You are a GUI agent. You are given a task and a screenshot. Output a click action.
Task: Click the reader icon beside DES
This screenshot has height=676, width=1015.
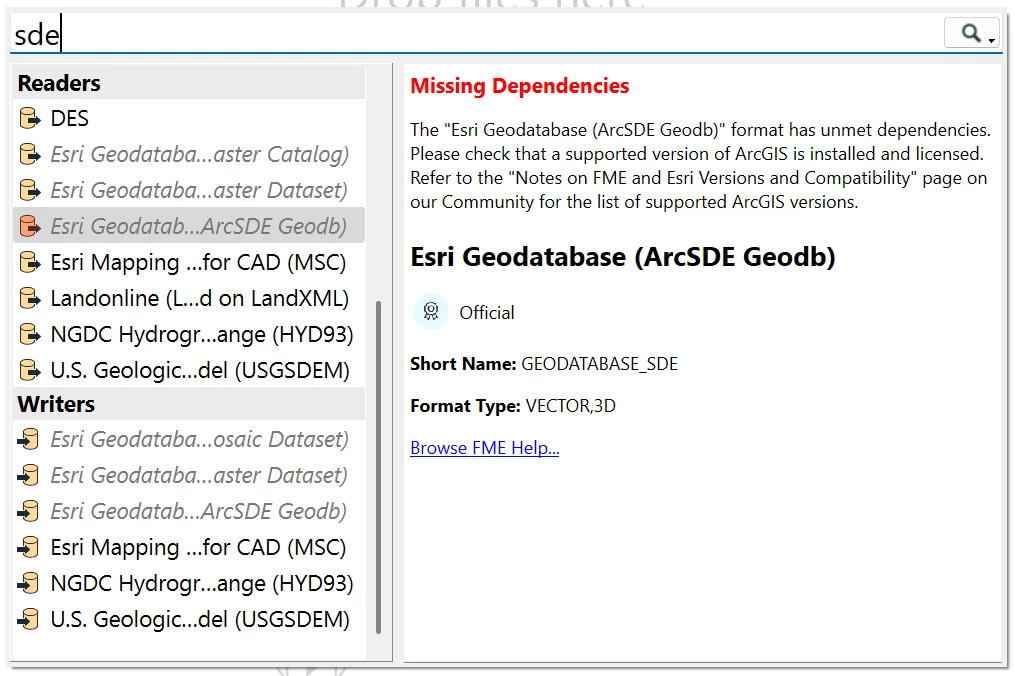(x=30, y=118)
